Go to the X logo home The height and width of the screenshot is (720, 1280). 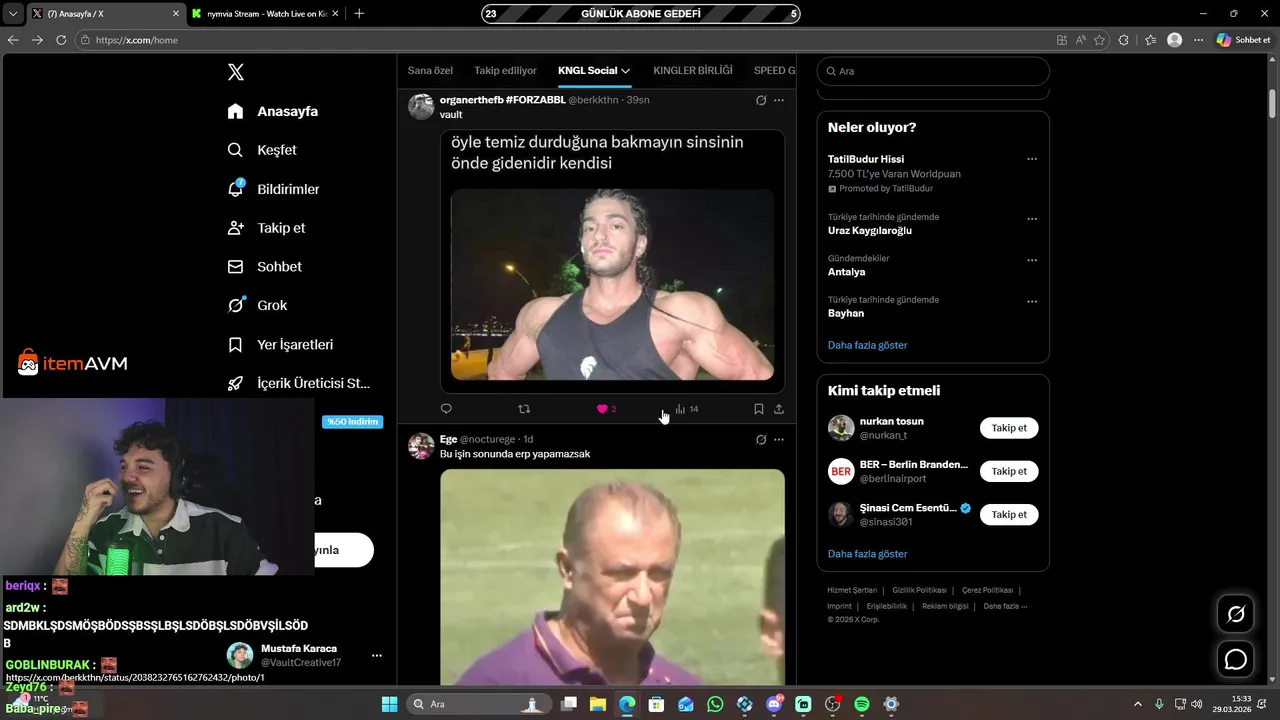[236, 72]
